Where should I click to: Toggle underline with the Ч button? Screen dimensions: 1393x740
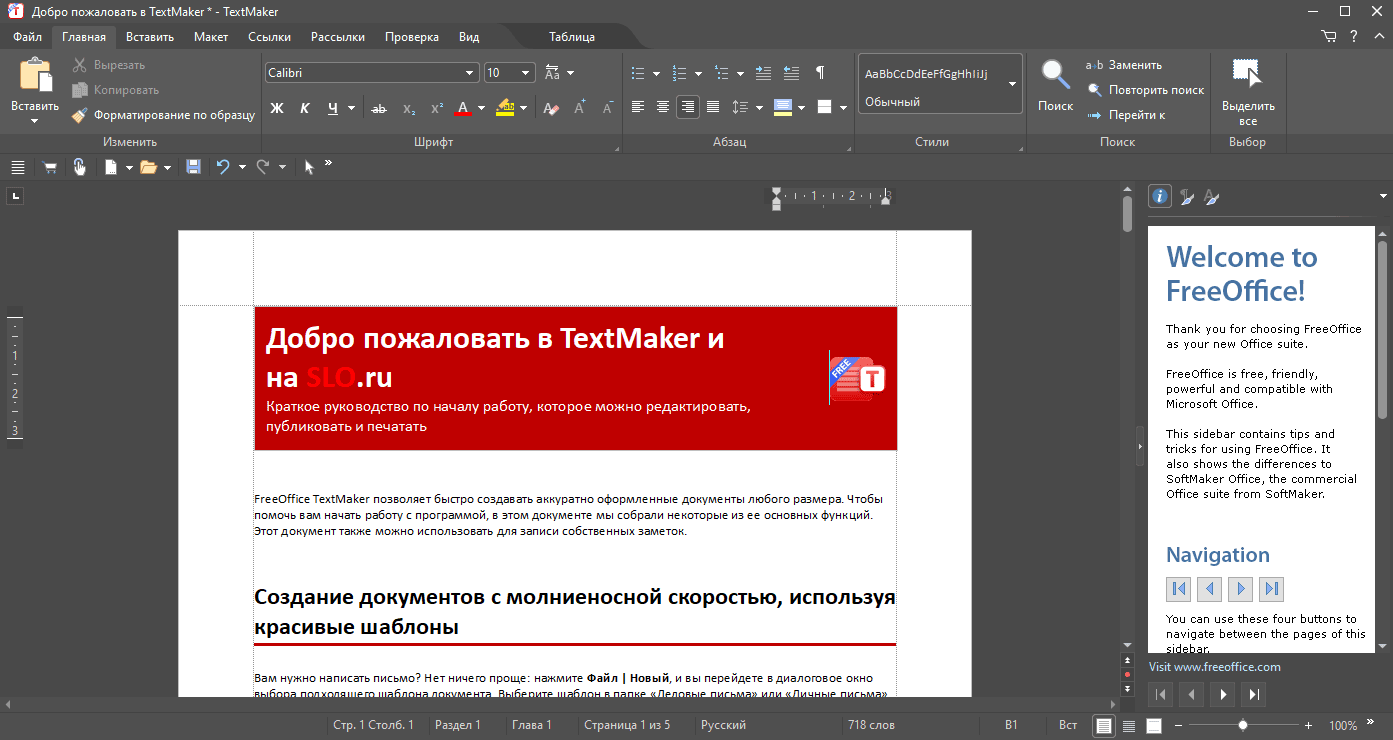click(333, 108)
